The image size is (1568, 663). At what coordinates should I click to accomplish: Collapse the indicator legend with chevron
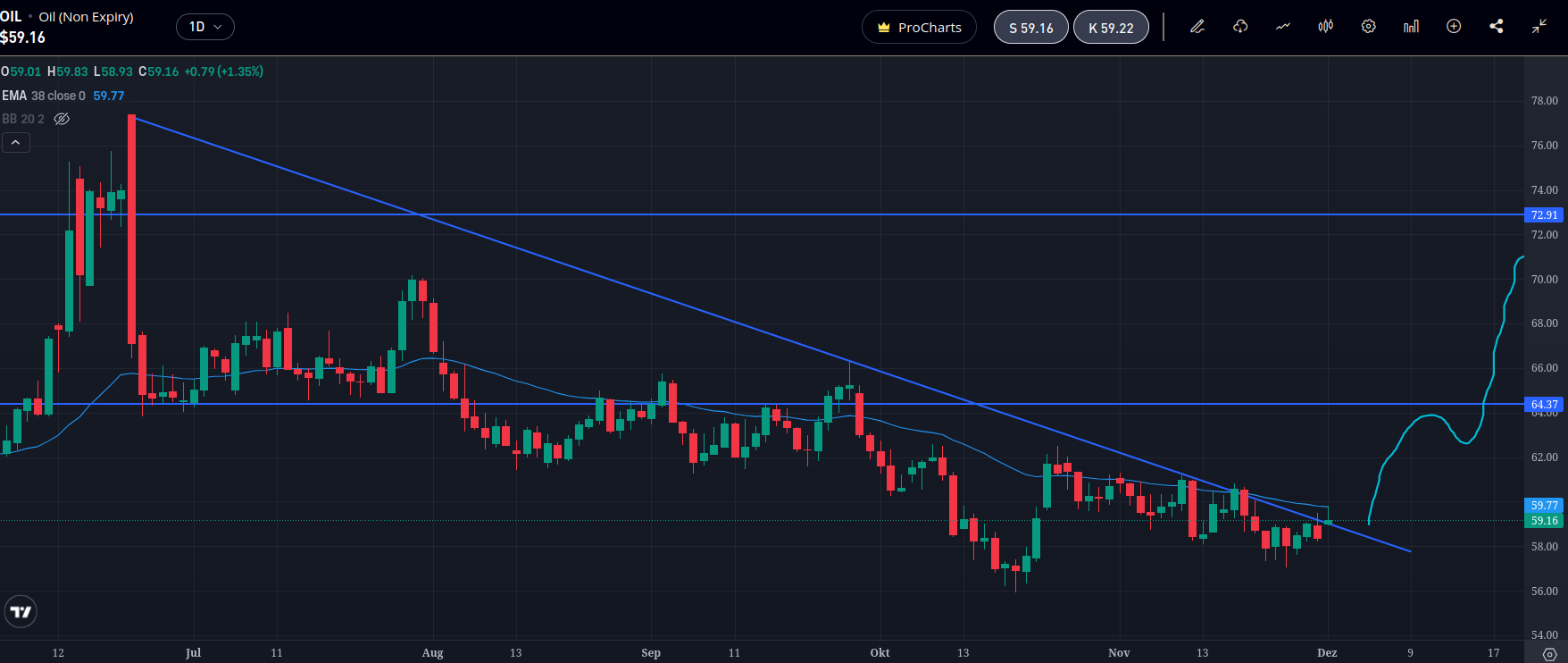click(15, 142)
